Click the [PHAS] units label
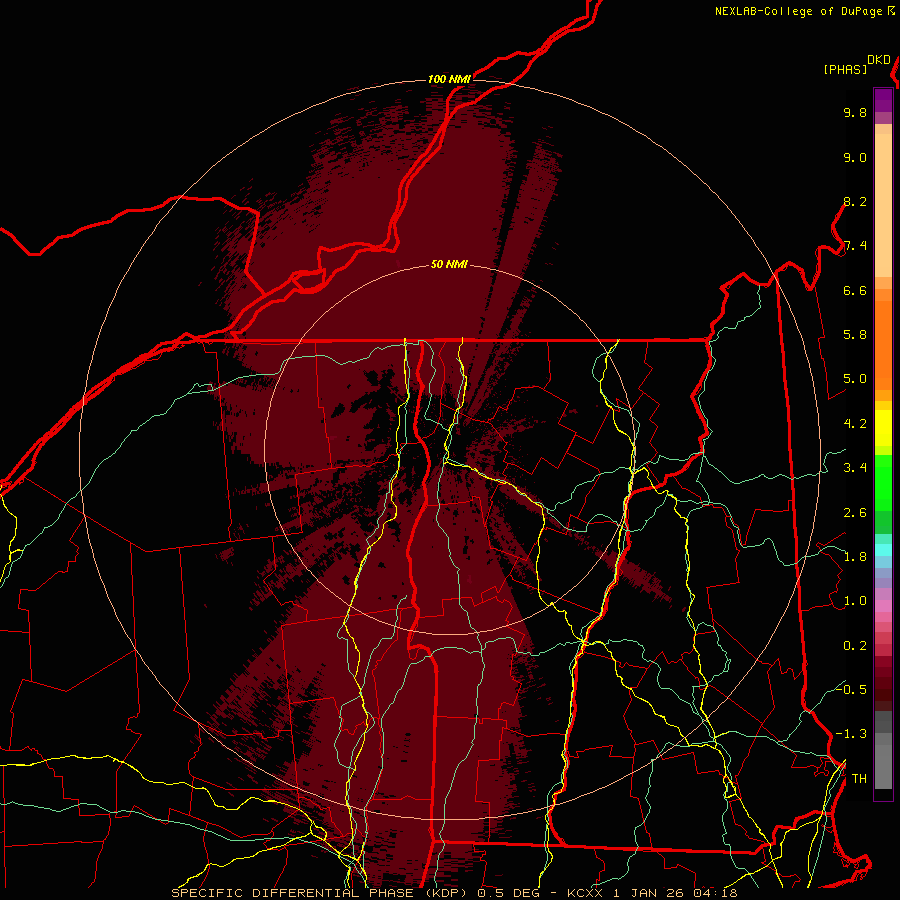The height and width of the screenshot is (900, 900). point(845,69)
